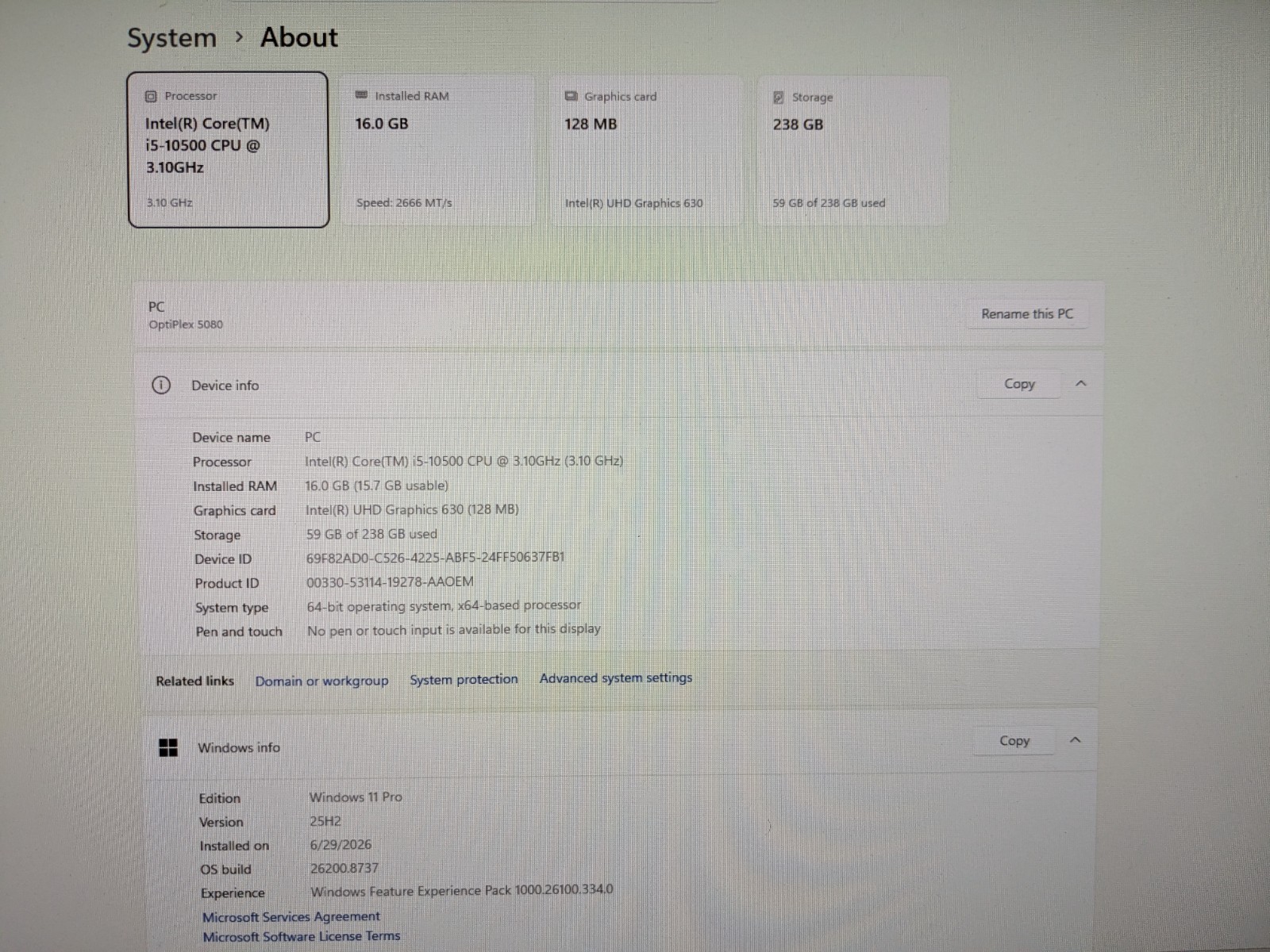Click the Processor chip icon
1270x952 pixels.
151,96
